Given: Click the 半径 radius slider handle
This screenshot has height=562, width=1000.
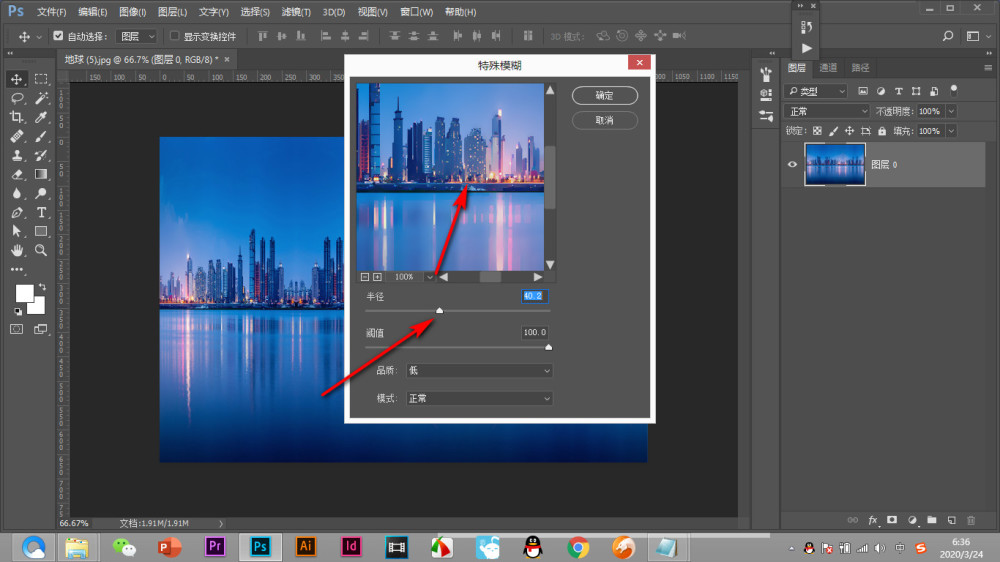Looking at the screenshot, I should [x=439, y=310].
